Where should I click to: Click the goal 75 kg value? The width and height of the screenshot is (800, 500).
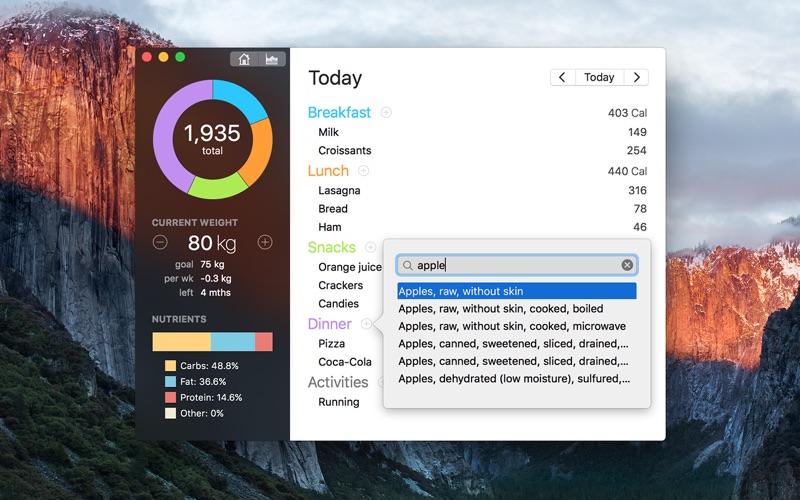[212, 264]
